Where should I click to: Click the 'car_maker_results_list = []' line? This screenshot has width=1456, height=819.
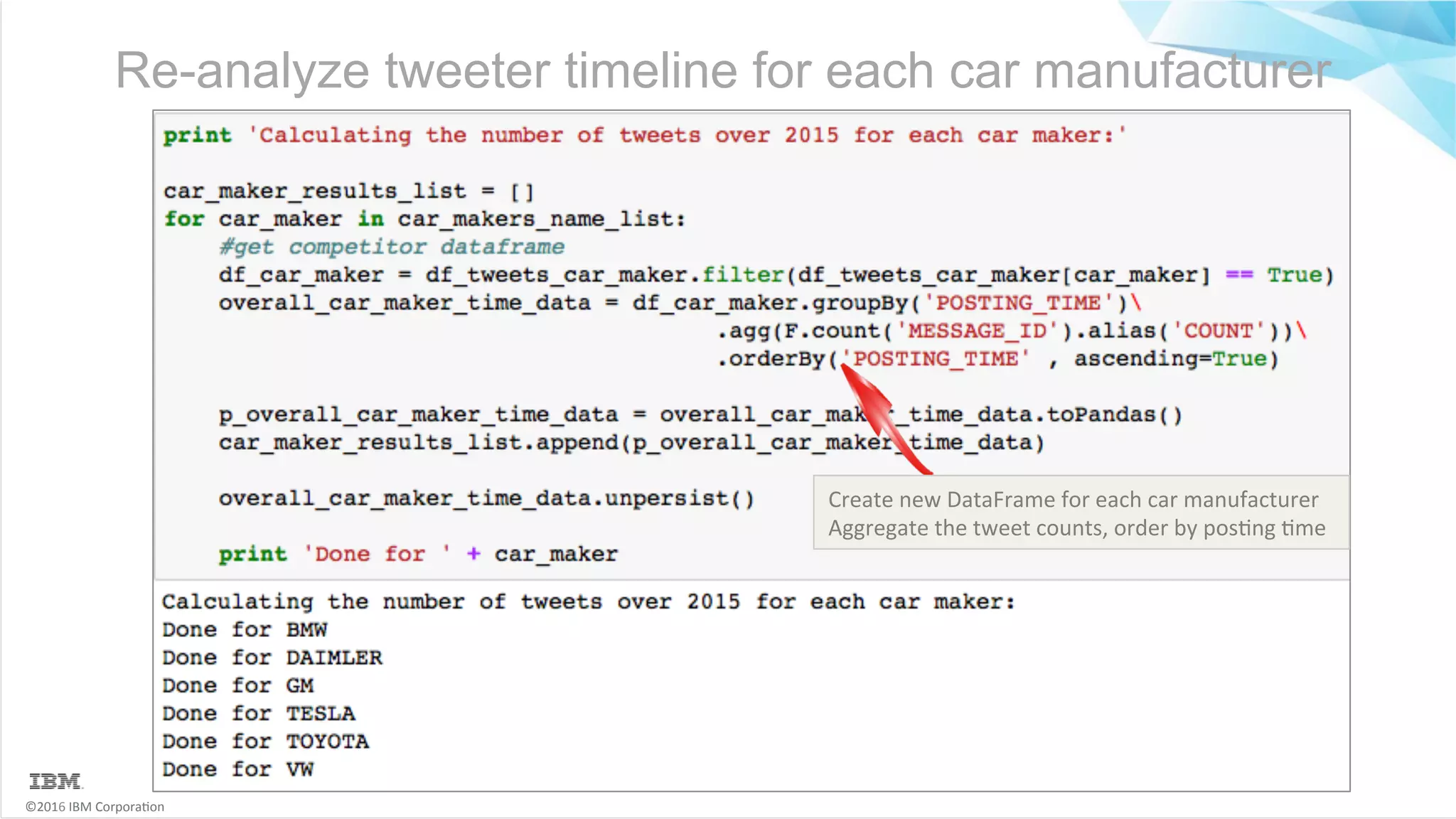tap(348, 191)
